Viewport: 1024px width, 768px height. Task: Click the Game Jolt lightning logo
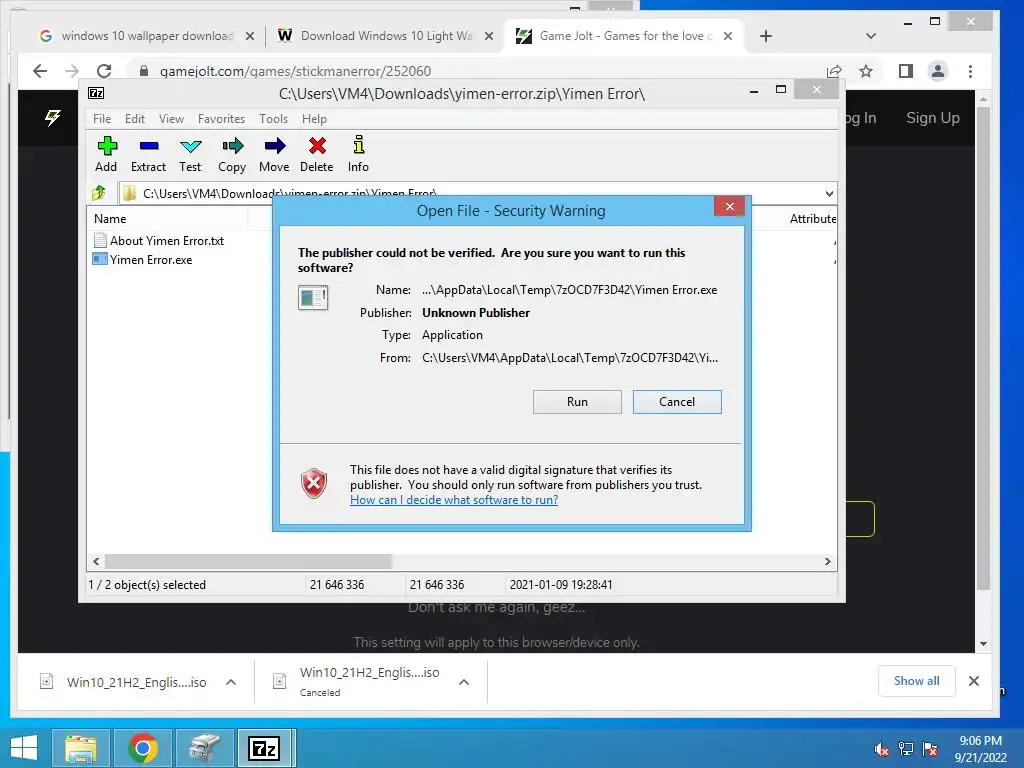[52, 118]
